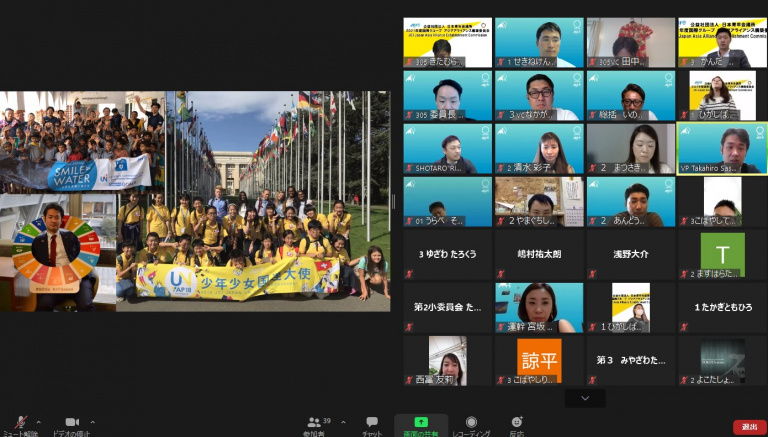Select the green T avatar participant tile
The image size is (768, 437).
[723, 254]
